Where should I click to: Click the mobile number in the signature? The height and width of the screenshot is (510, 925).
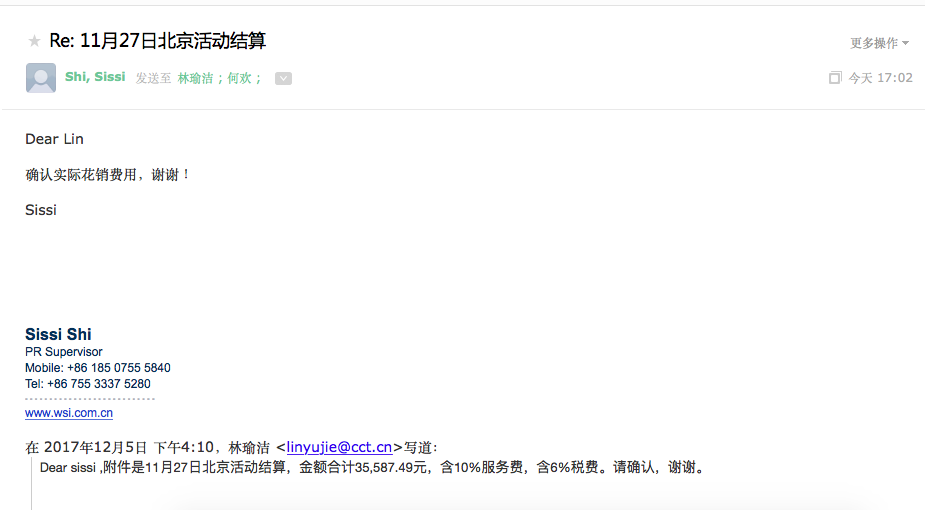coord(98,368)
